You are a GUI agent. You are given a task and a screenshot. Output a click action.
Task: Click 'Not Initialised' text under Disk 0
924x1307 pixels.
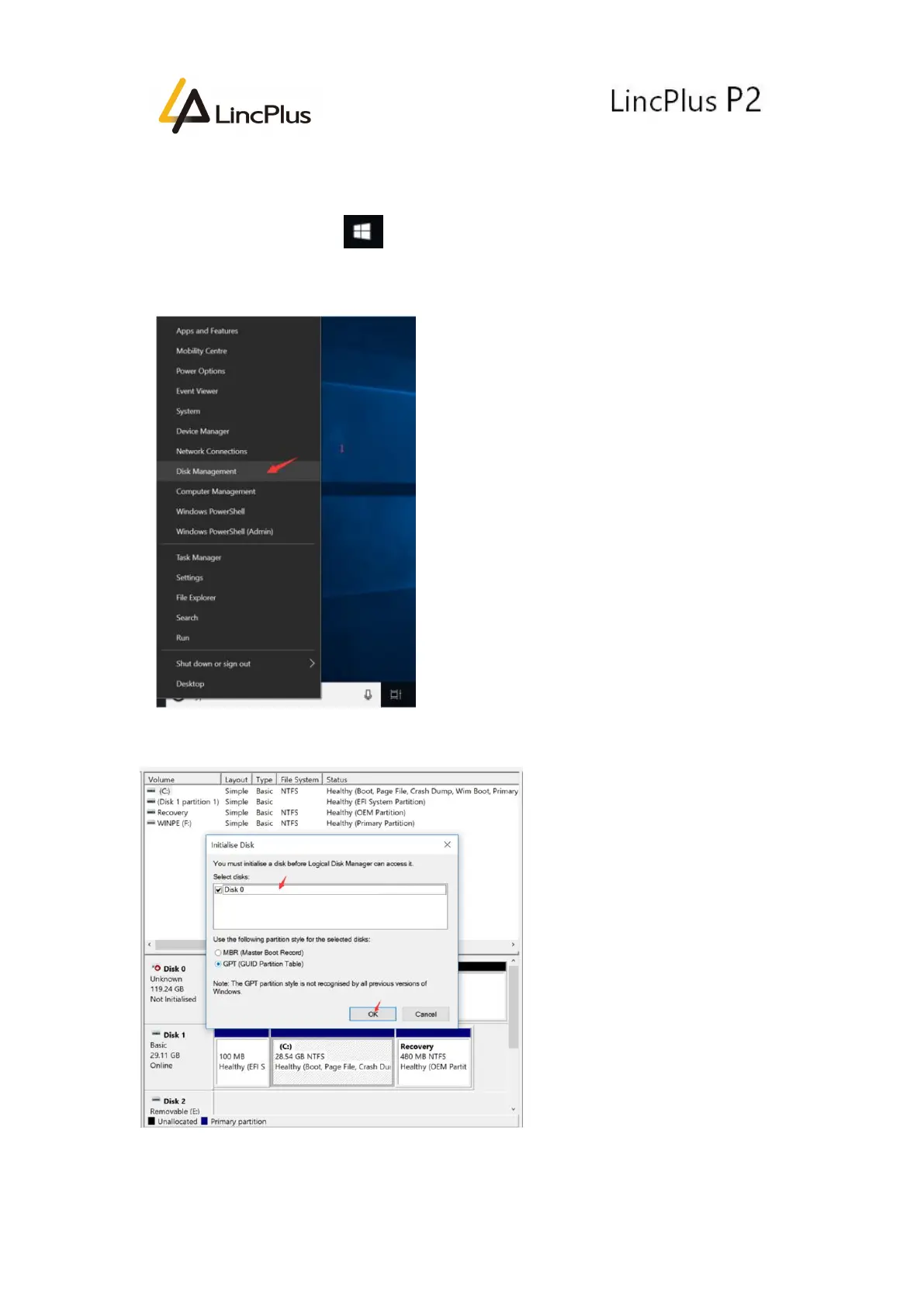pos(173,999)
